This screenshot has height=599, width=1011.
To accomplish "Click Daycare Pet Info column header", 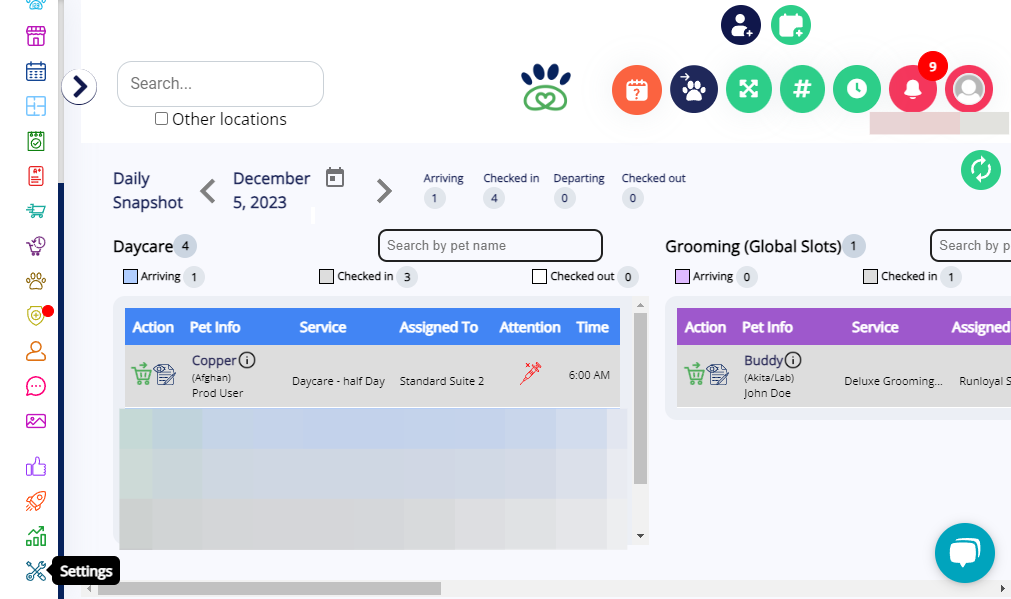I will (215, 327).
